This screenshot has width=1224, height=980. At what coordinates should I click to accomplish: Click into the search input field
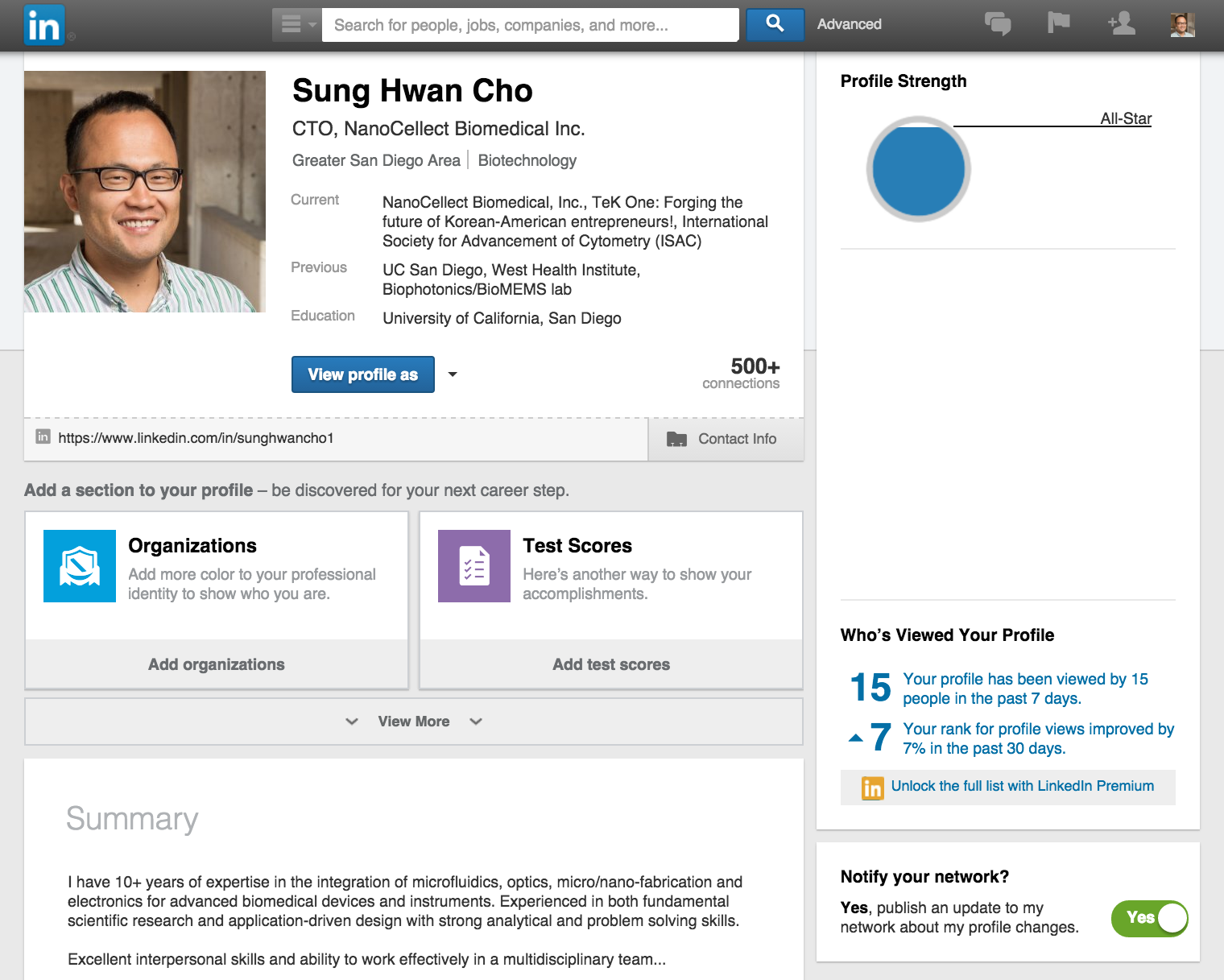tap(530, 25)
